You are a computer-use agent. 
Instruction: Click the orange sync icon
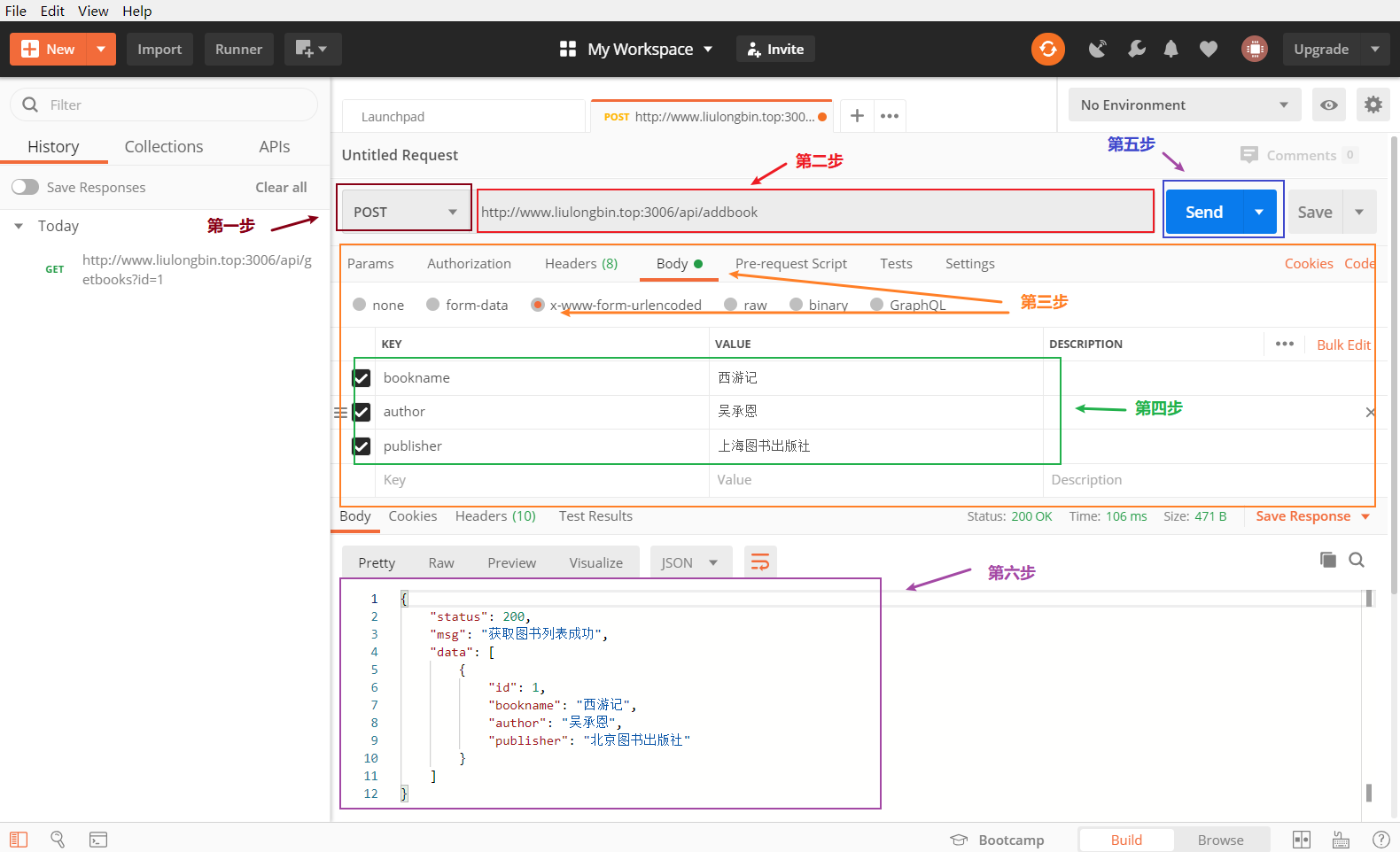tap(1047, 49)
